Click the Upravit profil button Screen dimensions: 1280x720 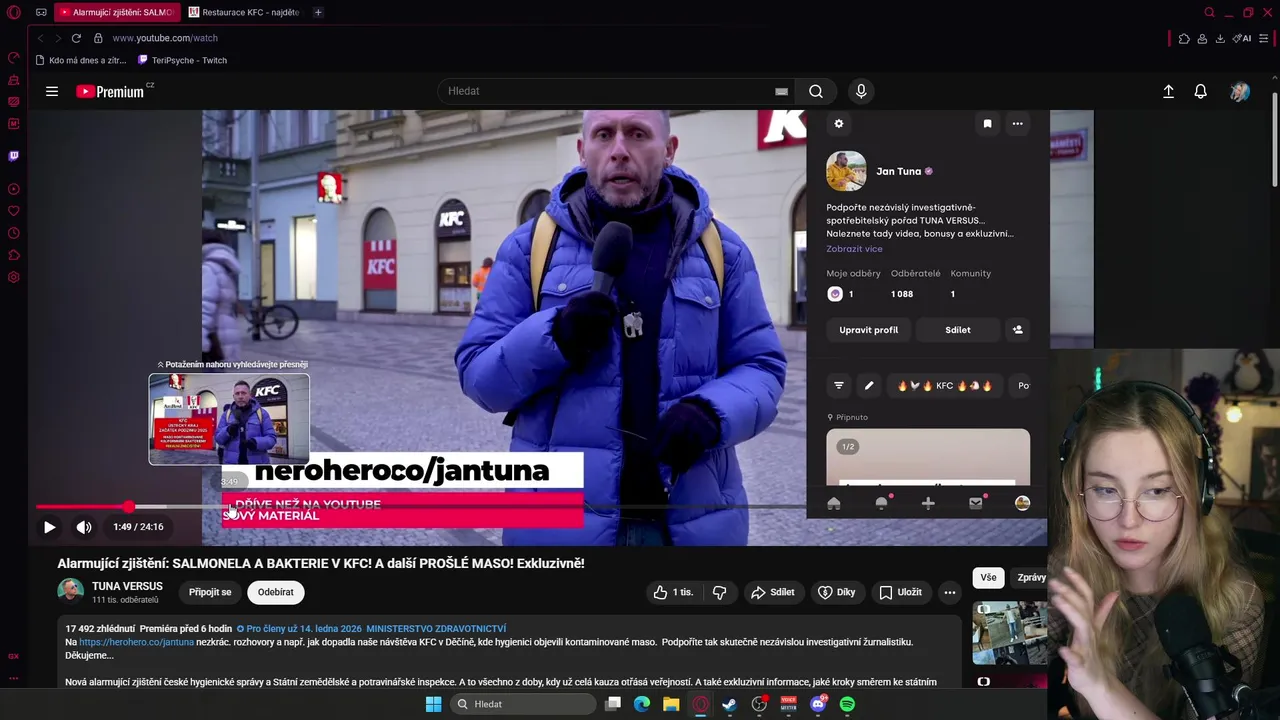[x=868, y=329]
